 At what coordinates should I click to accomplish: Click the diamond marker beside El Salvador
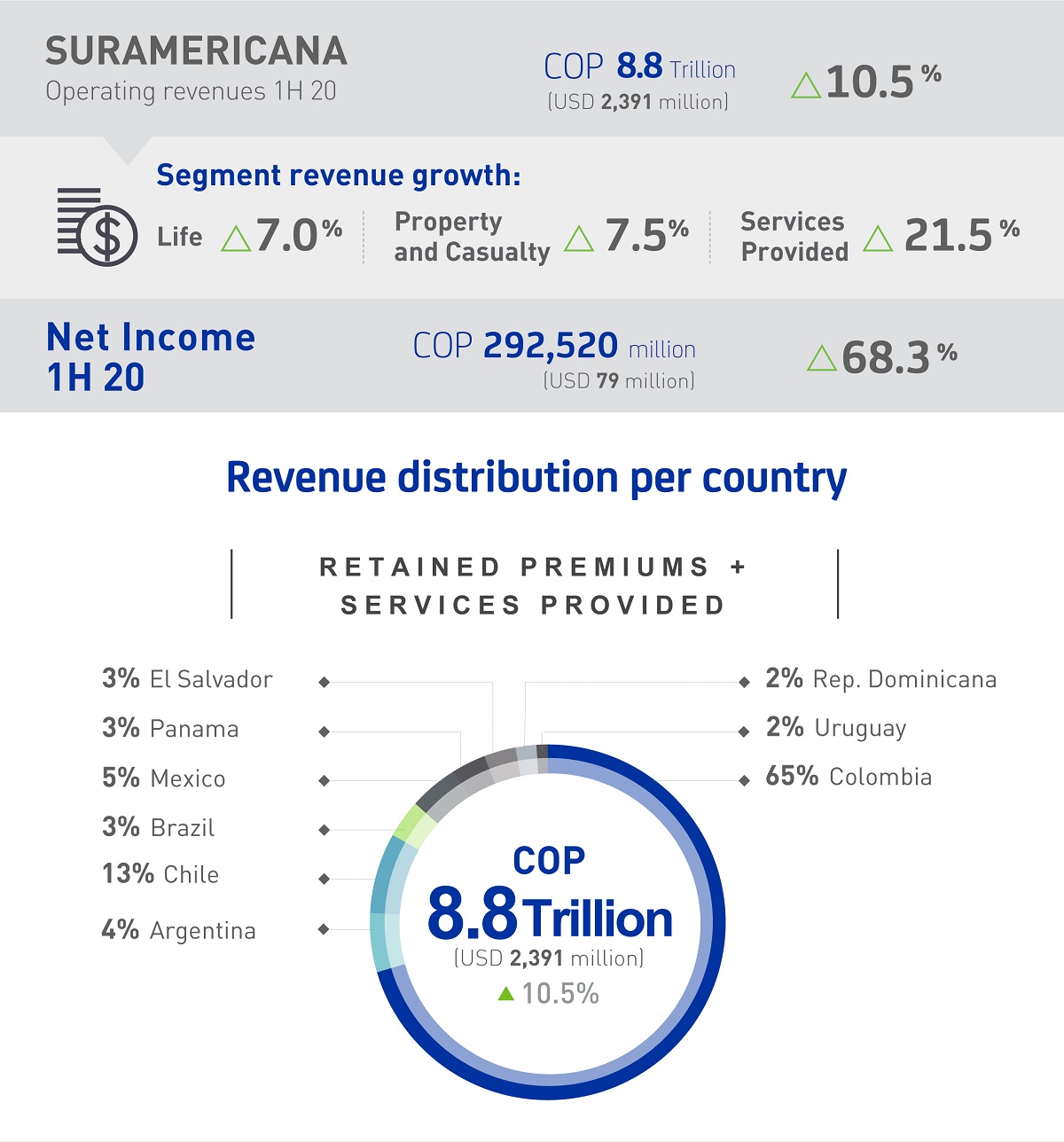point(325,682)
